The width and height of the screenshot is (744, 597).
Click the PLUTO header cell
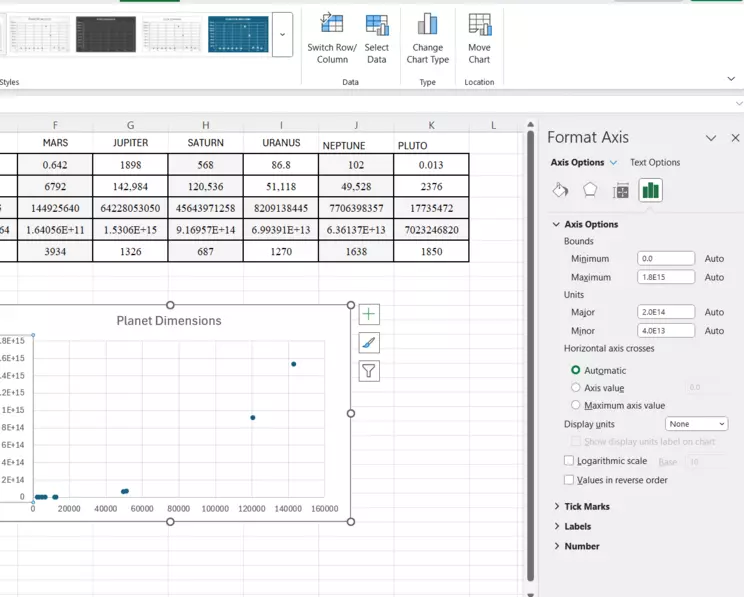tap(431, 144)
